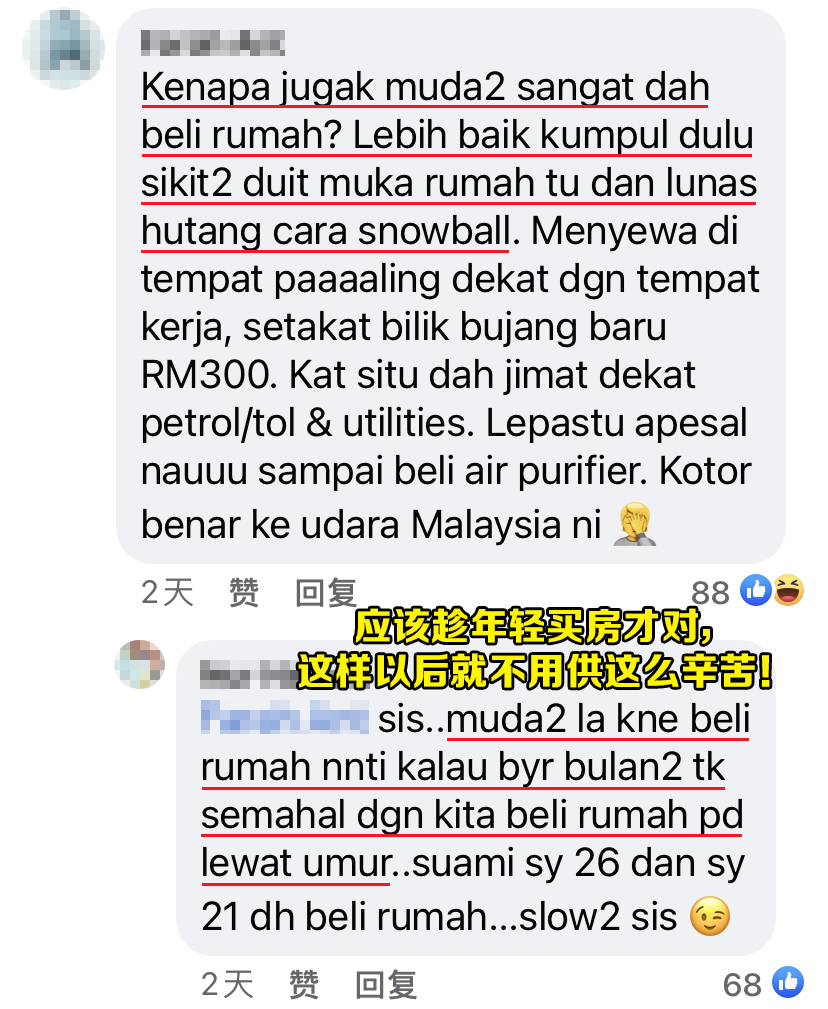Click the thumbs-up reaction icon beside 68
Viewport: 828px width, 1009px height.
click(x=788, y=983)
